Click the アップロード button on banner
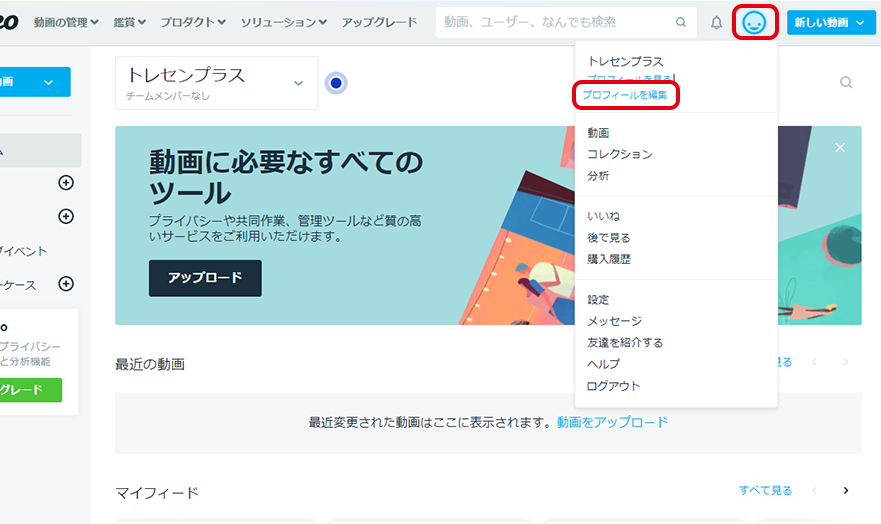 pos(205,278)
